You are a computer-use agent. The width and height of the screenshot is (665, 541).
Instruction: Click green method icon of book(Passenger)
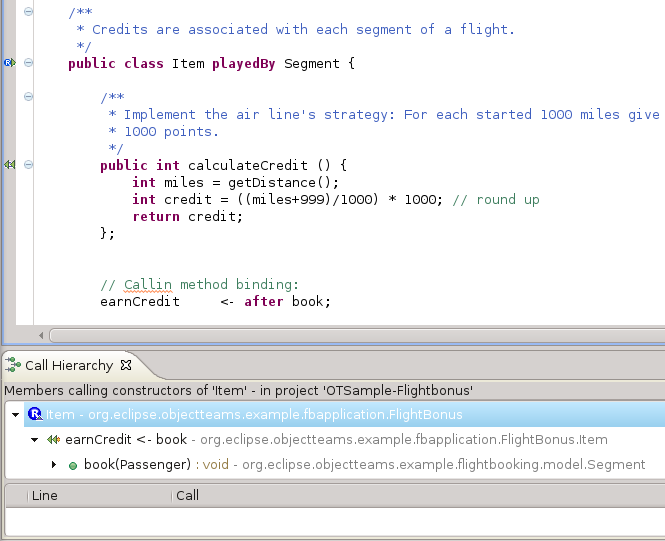click(73, 466)
